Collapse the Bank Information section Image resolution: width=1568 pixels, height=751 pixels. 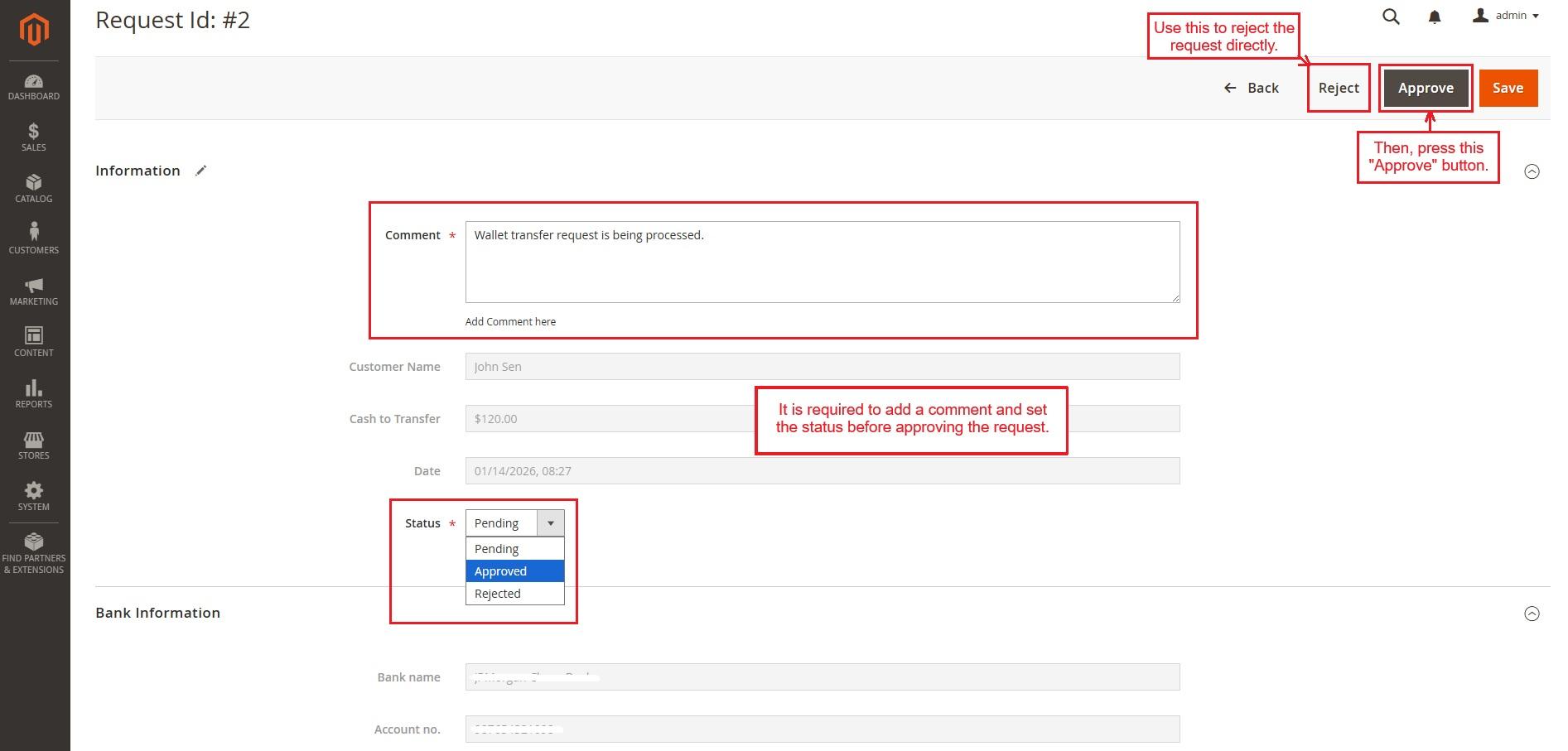(x=1532, y=614)
